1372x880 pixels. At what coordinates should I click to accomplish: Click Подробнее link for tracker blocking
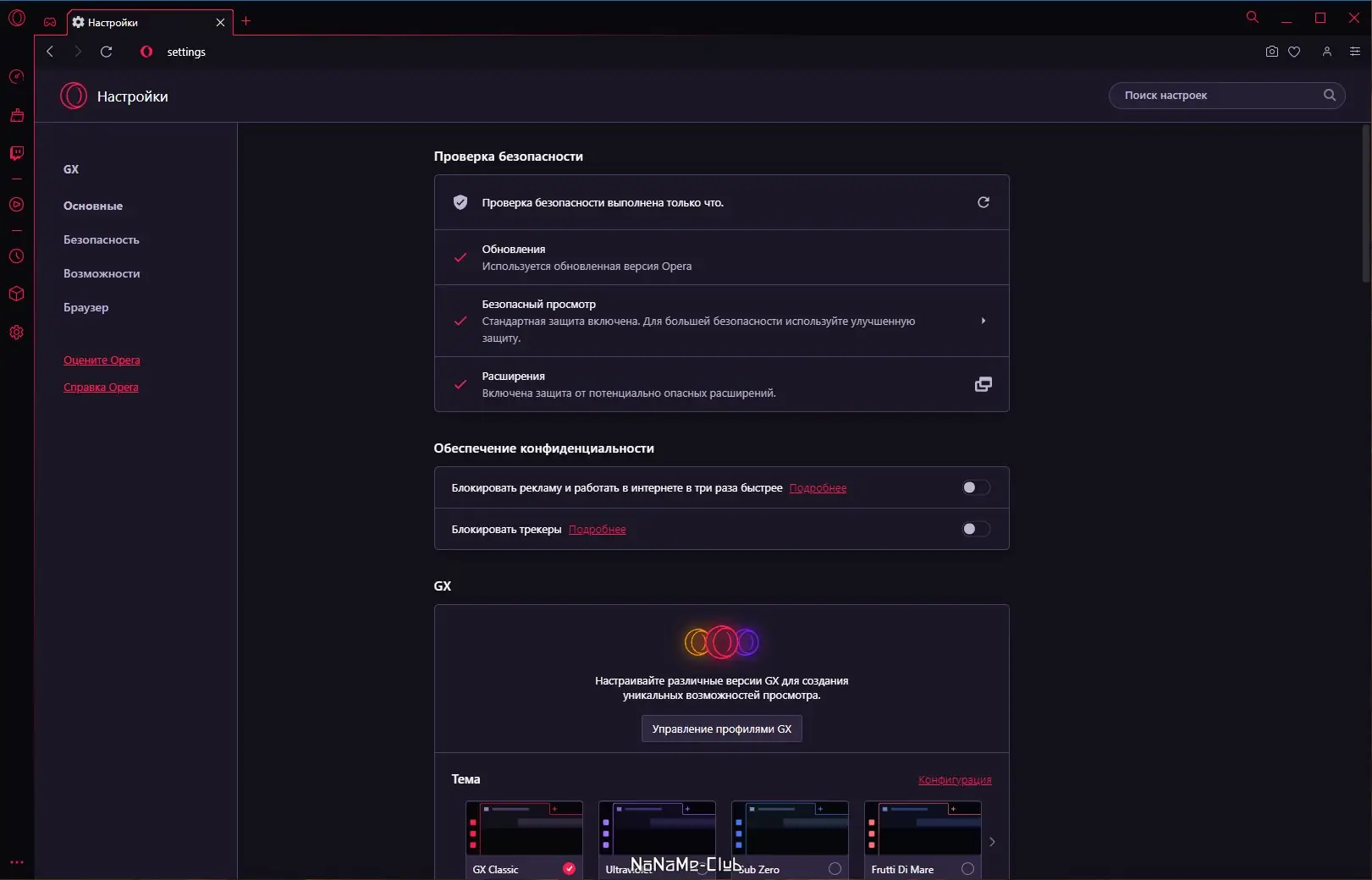(598, 529)
